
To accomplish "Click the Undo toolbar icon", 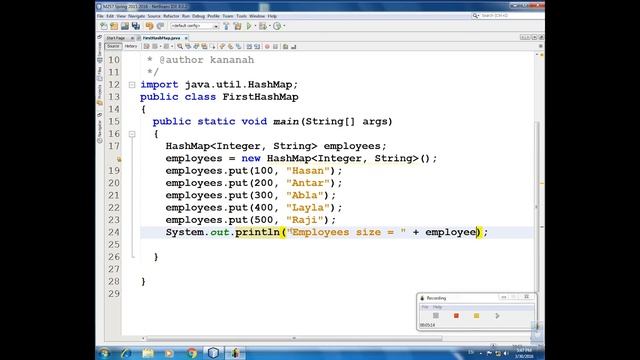I will click(149, 26).
